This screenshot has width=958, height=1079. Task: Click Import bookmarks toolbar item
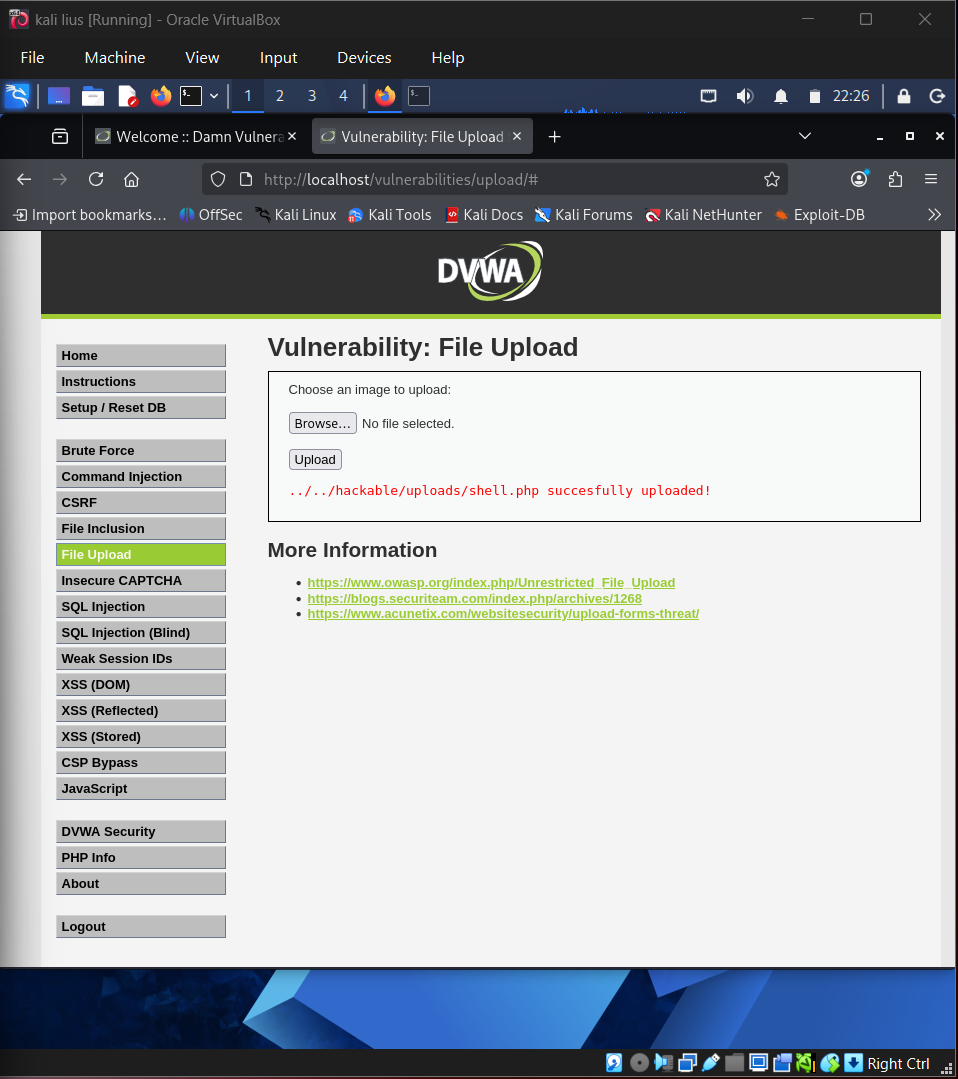pos(89,215)
